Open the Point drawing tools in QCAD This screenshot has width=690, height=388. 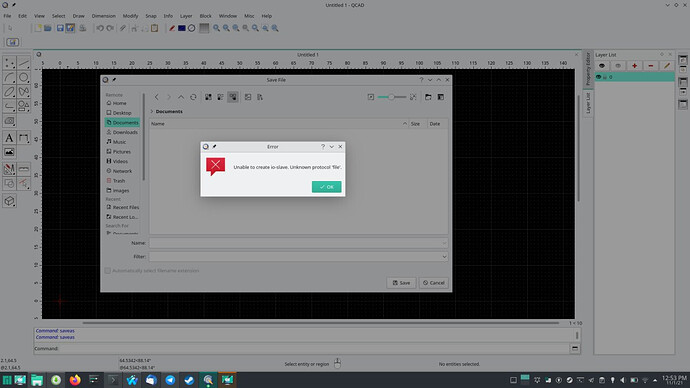coord(9,64)
